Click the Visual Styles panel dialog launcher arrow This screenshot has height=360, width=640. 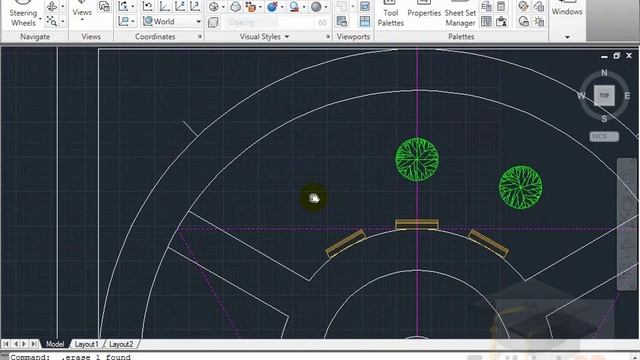point(328,37)
